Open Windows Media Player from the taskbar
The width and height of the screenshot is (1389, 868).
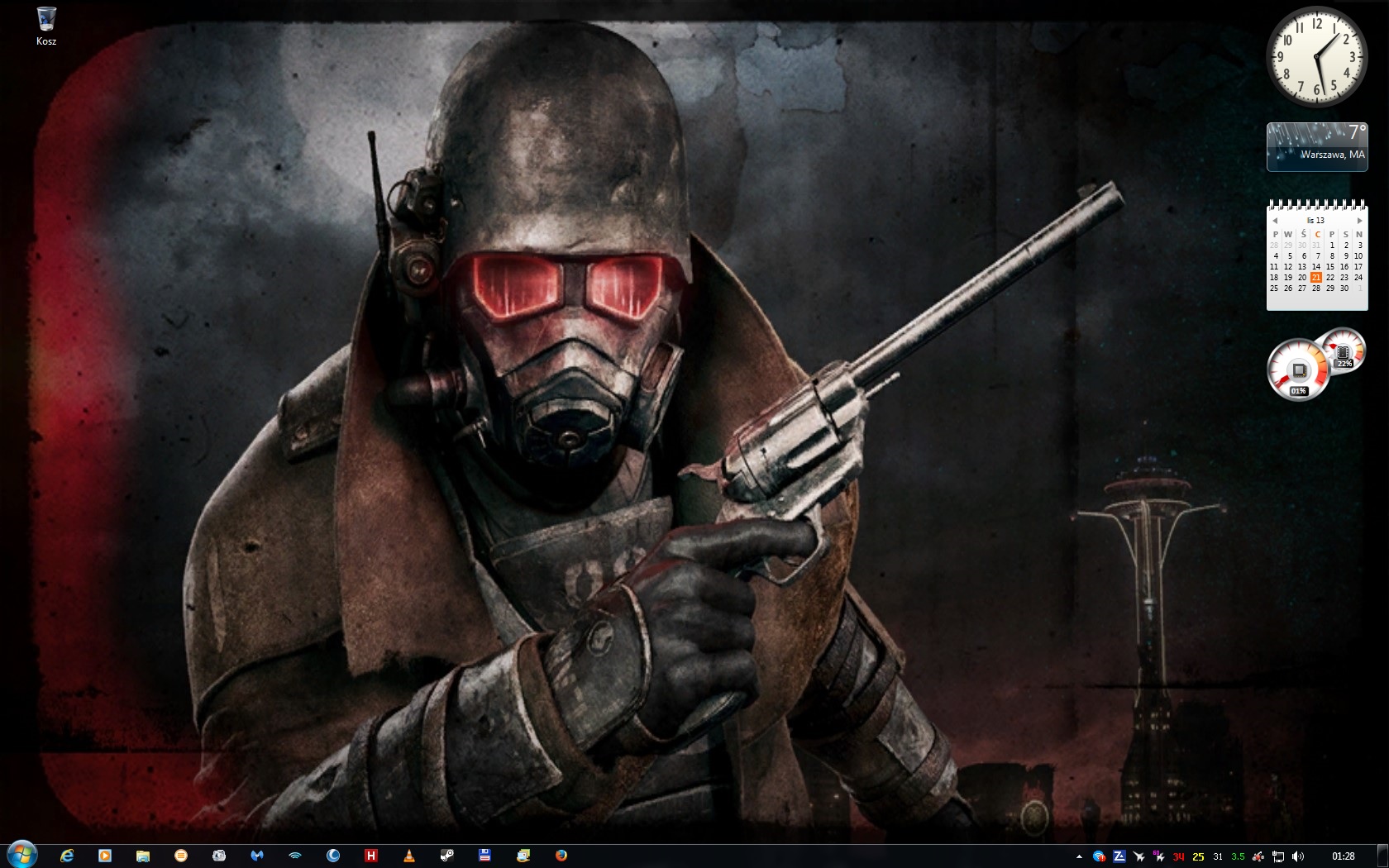point(105,856)
